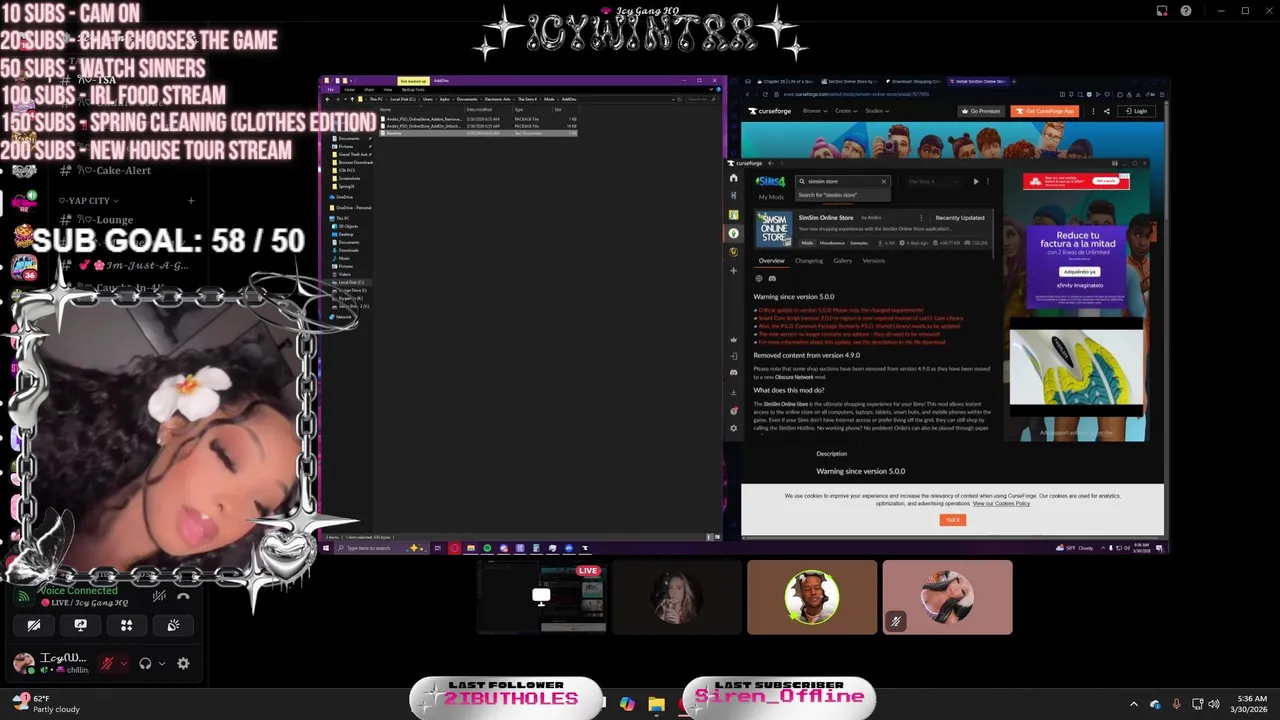
Task: Show hidden system tray icons chevron
Action: 1133,704
